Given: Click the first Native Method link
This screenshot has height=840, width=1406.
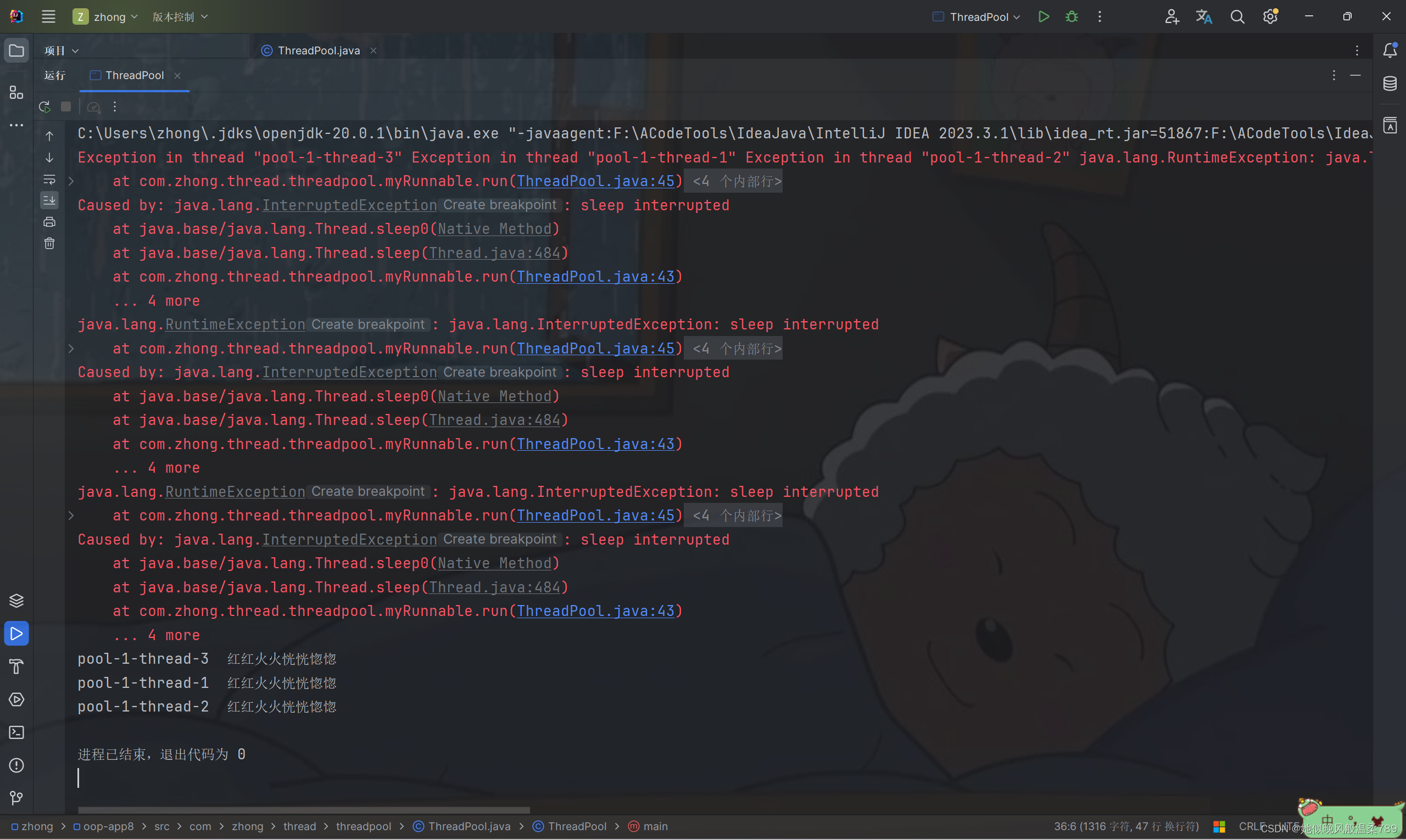Looking at the screenshot, I should point(494,229).
